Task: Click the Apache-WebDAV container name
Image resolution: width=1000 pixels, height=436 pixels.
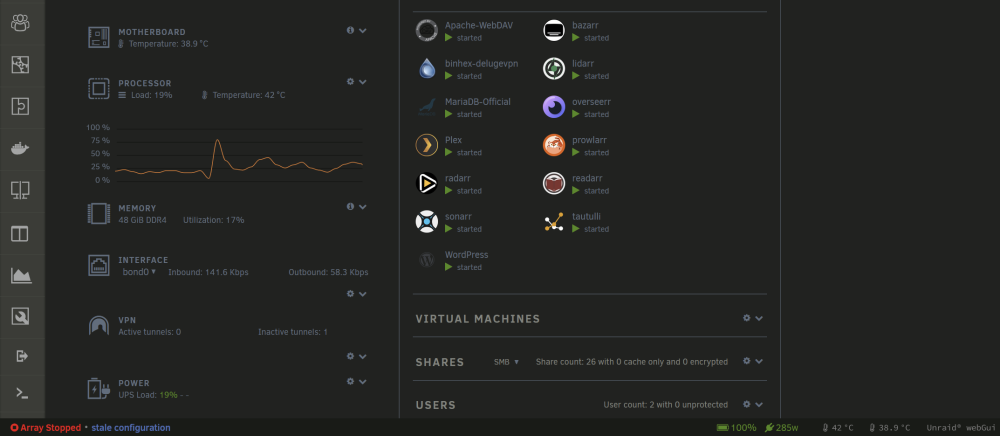Action: (478, 25)
